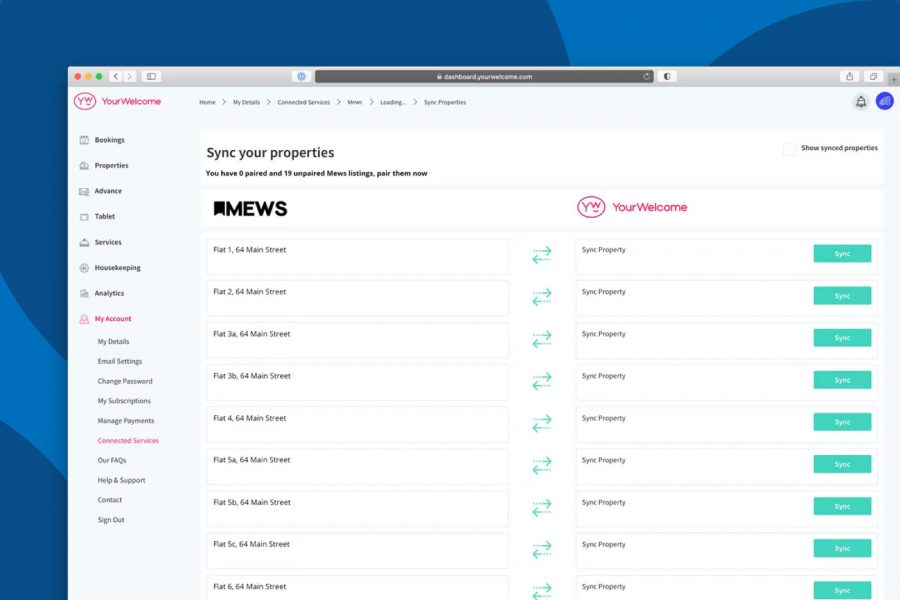Click the Bookings calendar icon in sidebar
The height and width of the screenshot is (600, 900).
point(84,140)
